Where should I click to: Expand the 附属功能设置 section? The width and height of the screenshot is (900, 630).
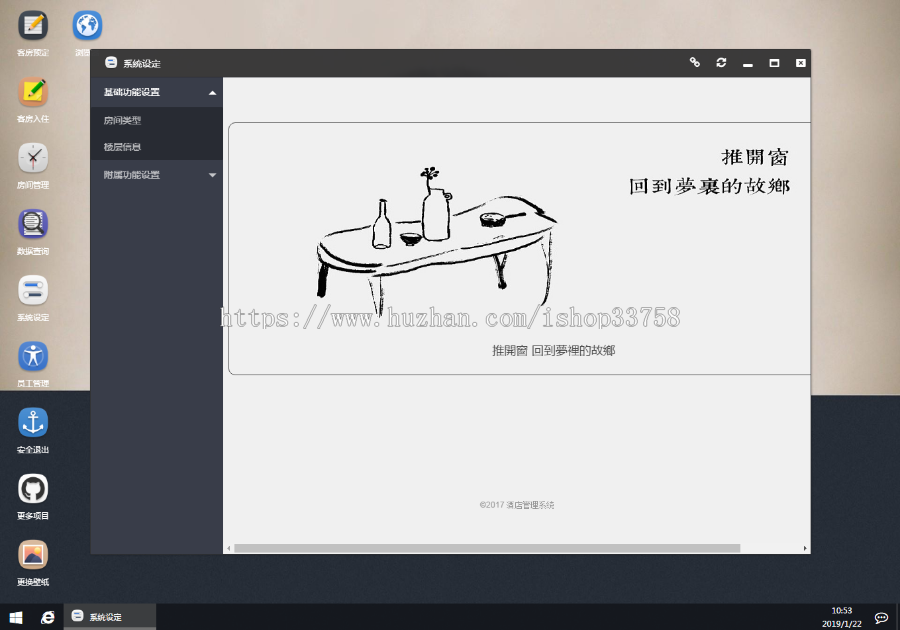tap(156, 174)
